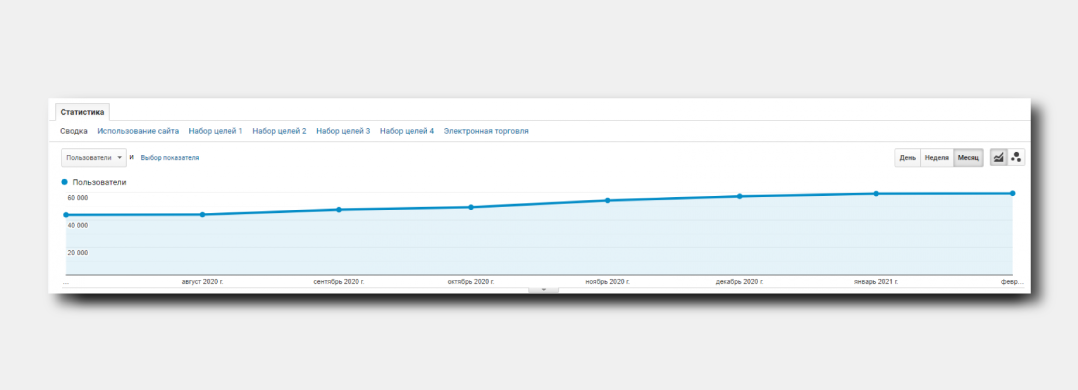Click the 40 000 axis label
The image size is (1078, 390).
pos(78,226)
